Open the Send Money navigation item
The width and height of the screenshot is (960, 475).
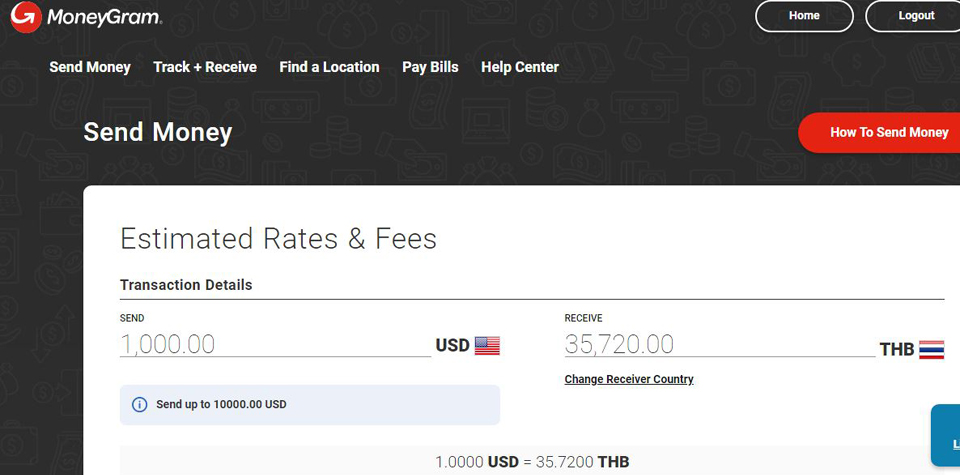coord(90,67)
